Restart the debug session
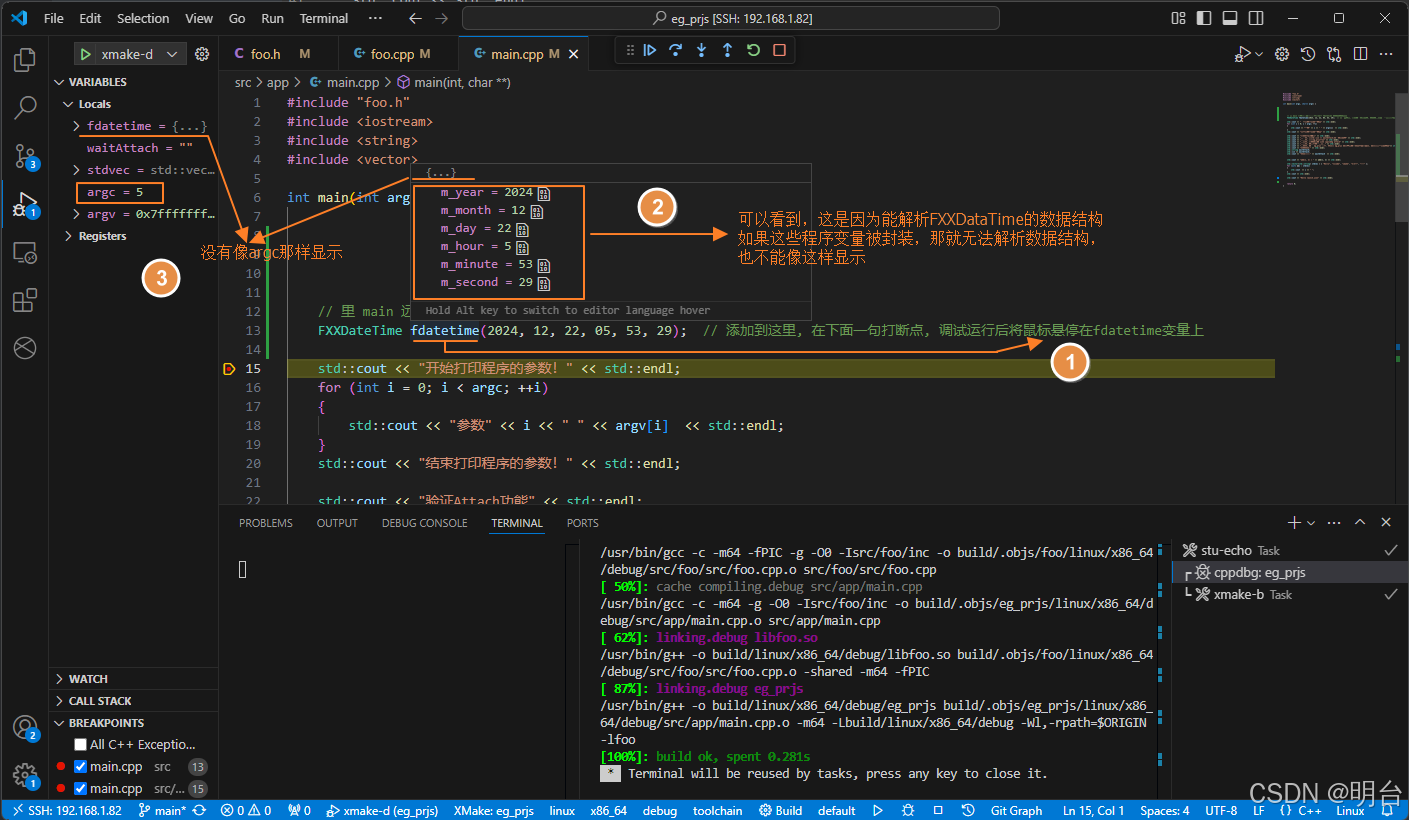This screenshot has width=1409, height=820. 753,50
